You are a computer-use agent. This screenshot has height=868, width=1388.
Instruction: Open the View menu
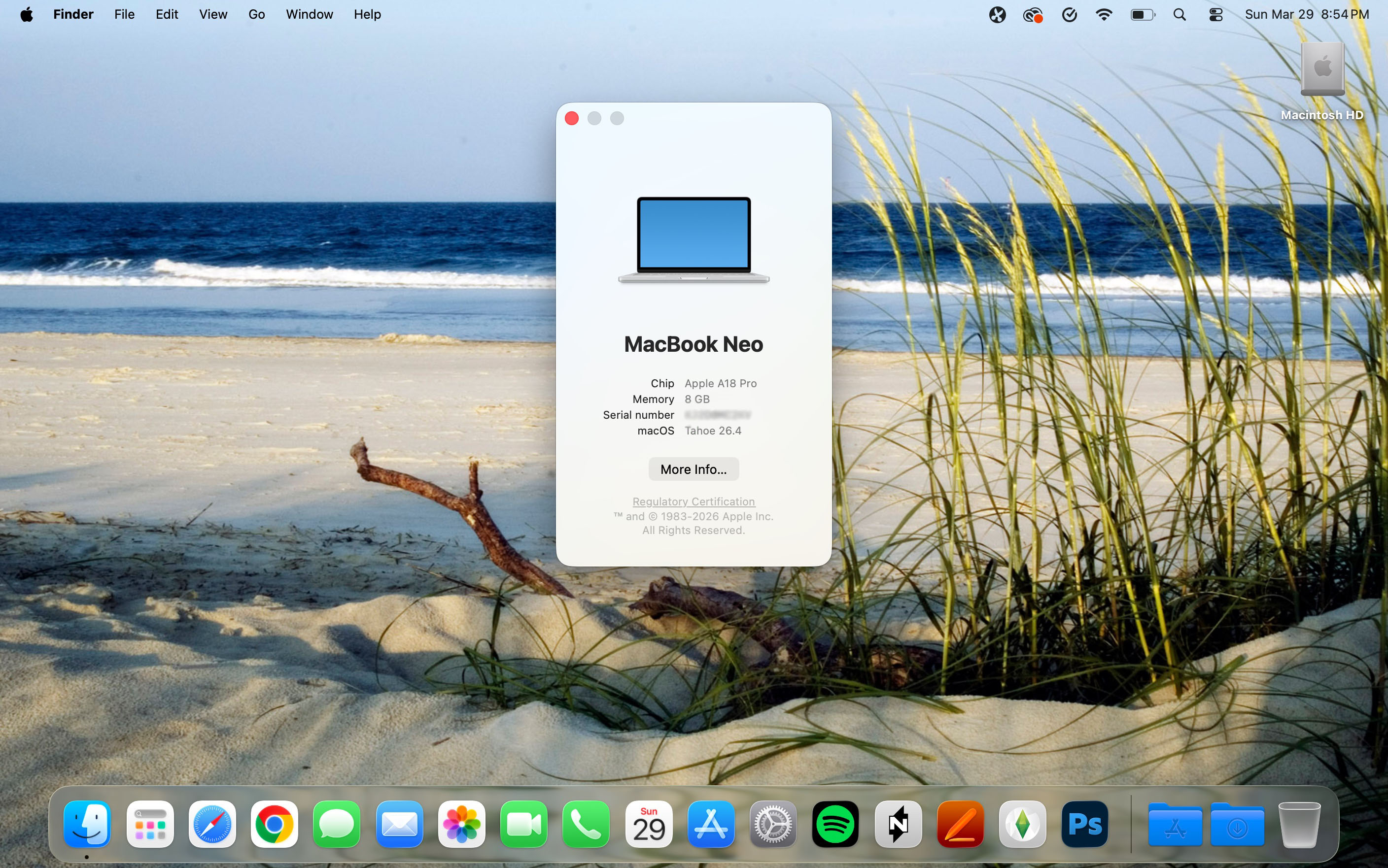(213, 14)
